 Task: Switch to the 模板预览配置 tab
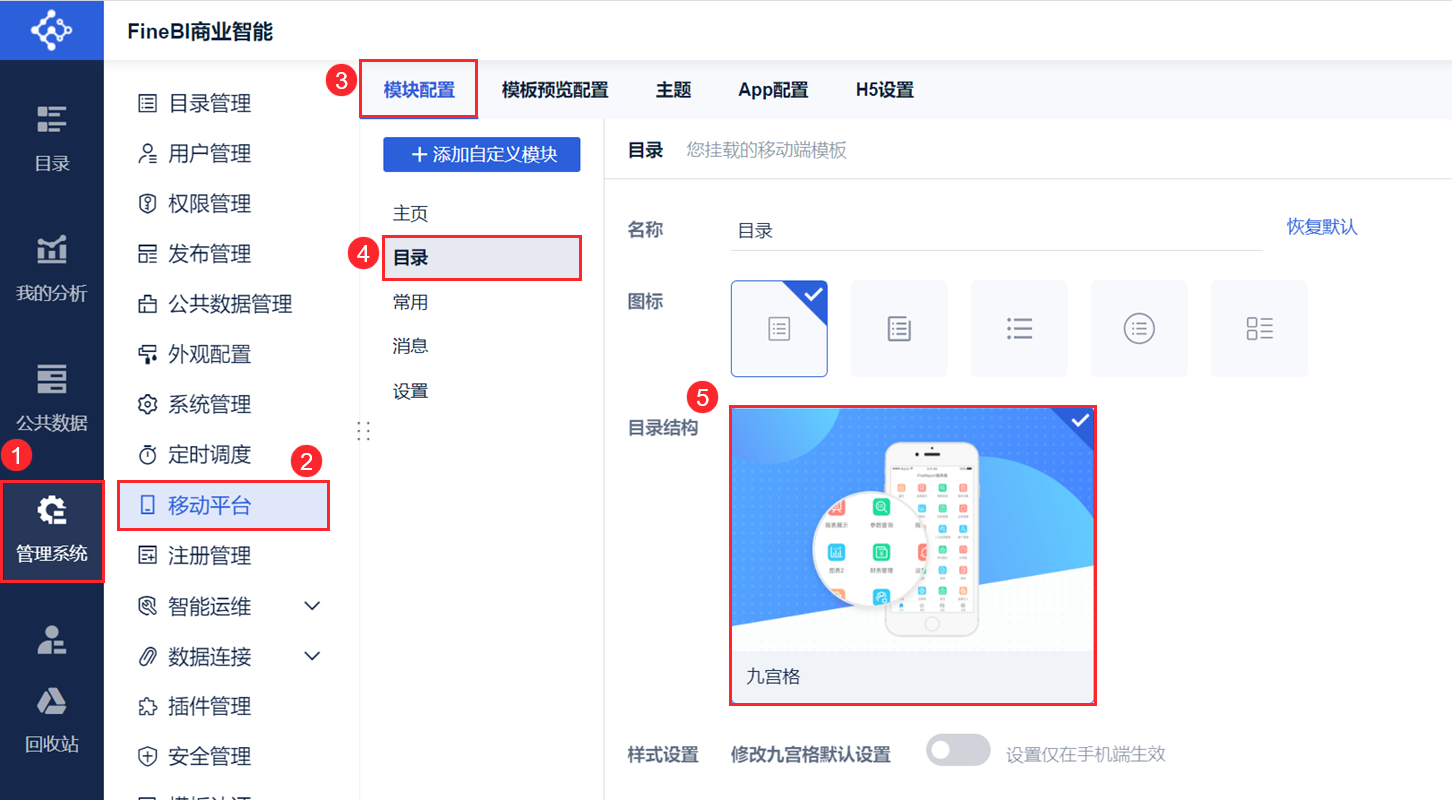pos(554,89)
